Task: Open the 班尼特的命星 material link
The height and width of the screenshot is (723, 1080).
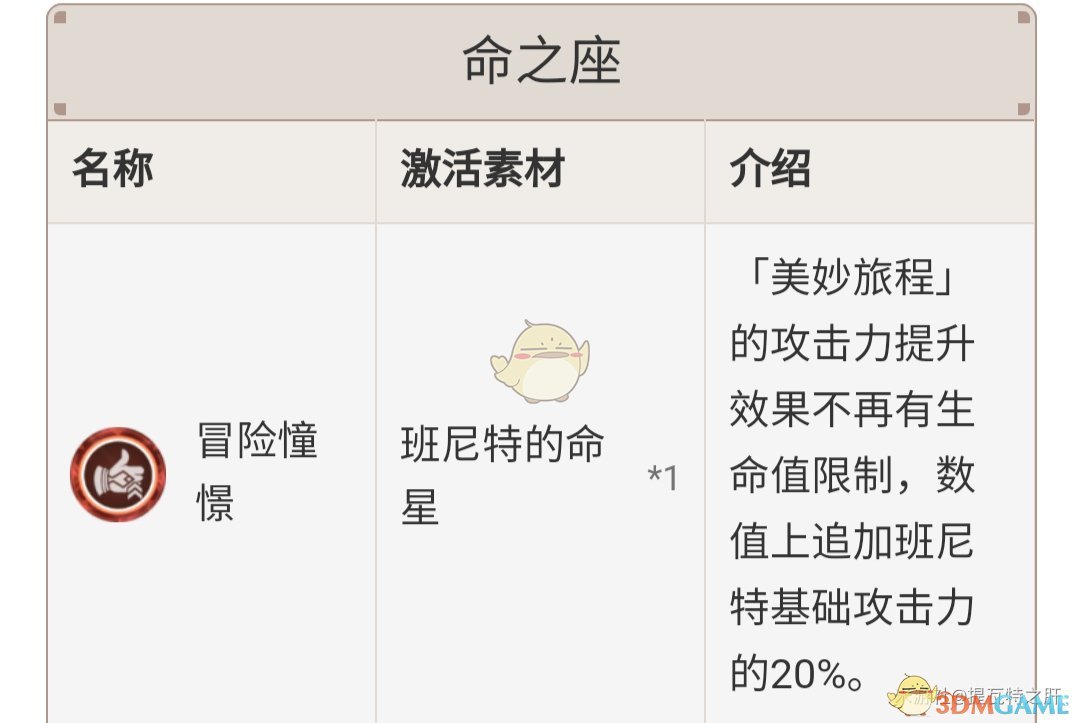Action: point(502,476)
